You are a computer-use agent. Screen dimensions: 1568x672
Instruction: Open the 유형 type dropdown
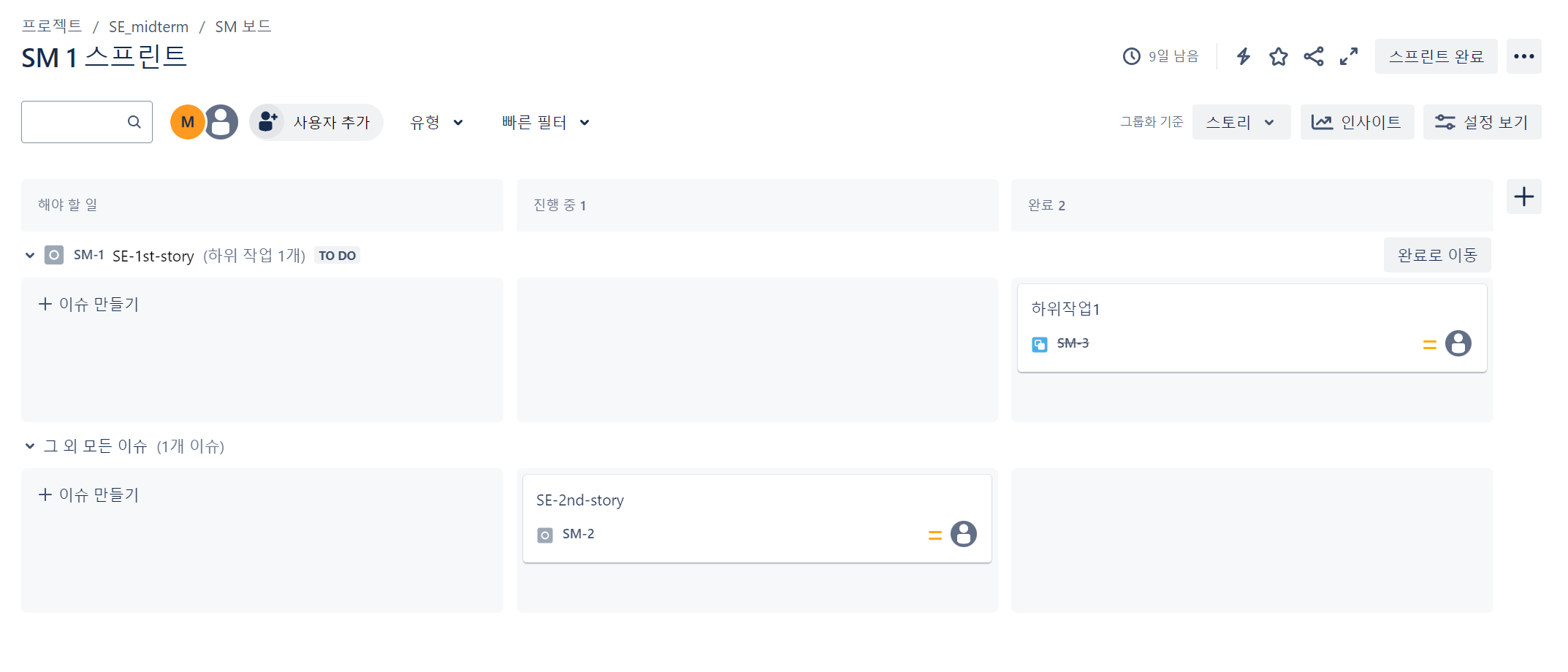[x=436, y=122]
